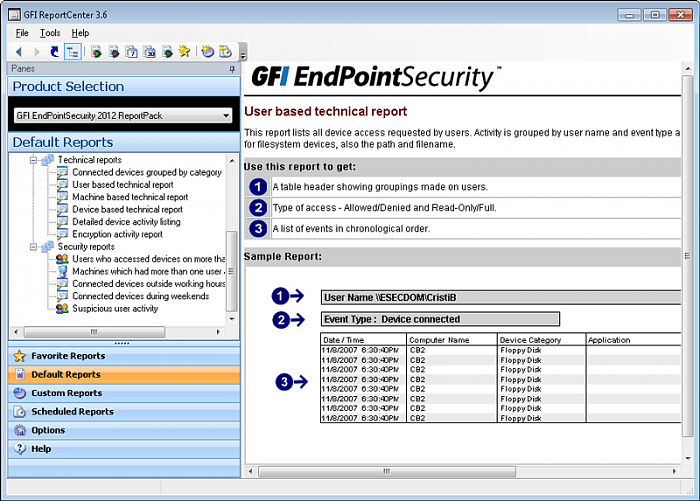700x501 pixels.
Task: Click the Scheduled Reports clock icon
Action: coord(20,412)
